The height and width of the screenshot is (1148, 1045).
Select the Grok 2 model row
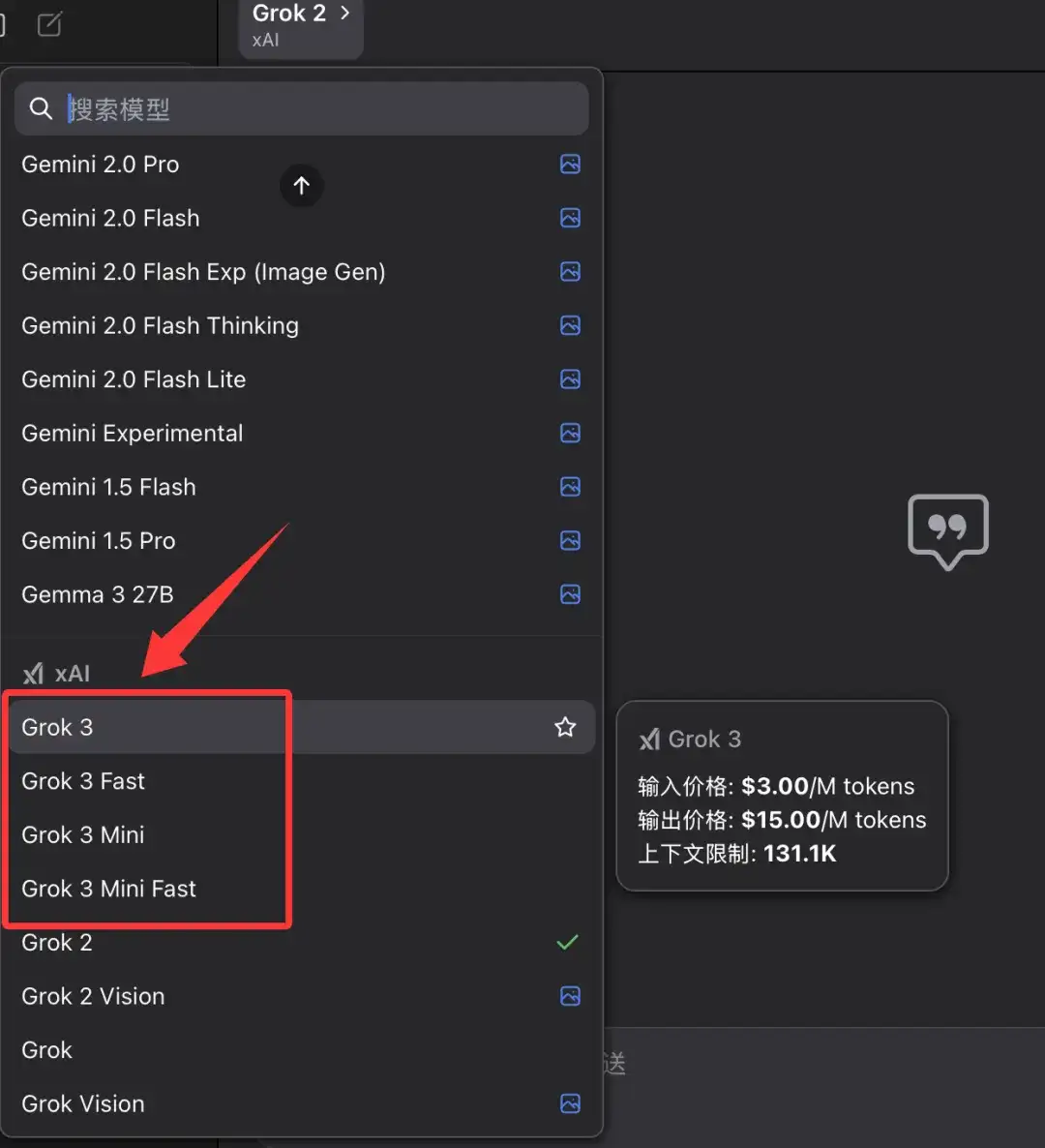(302, 942)
